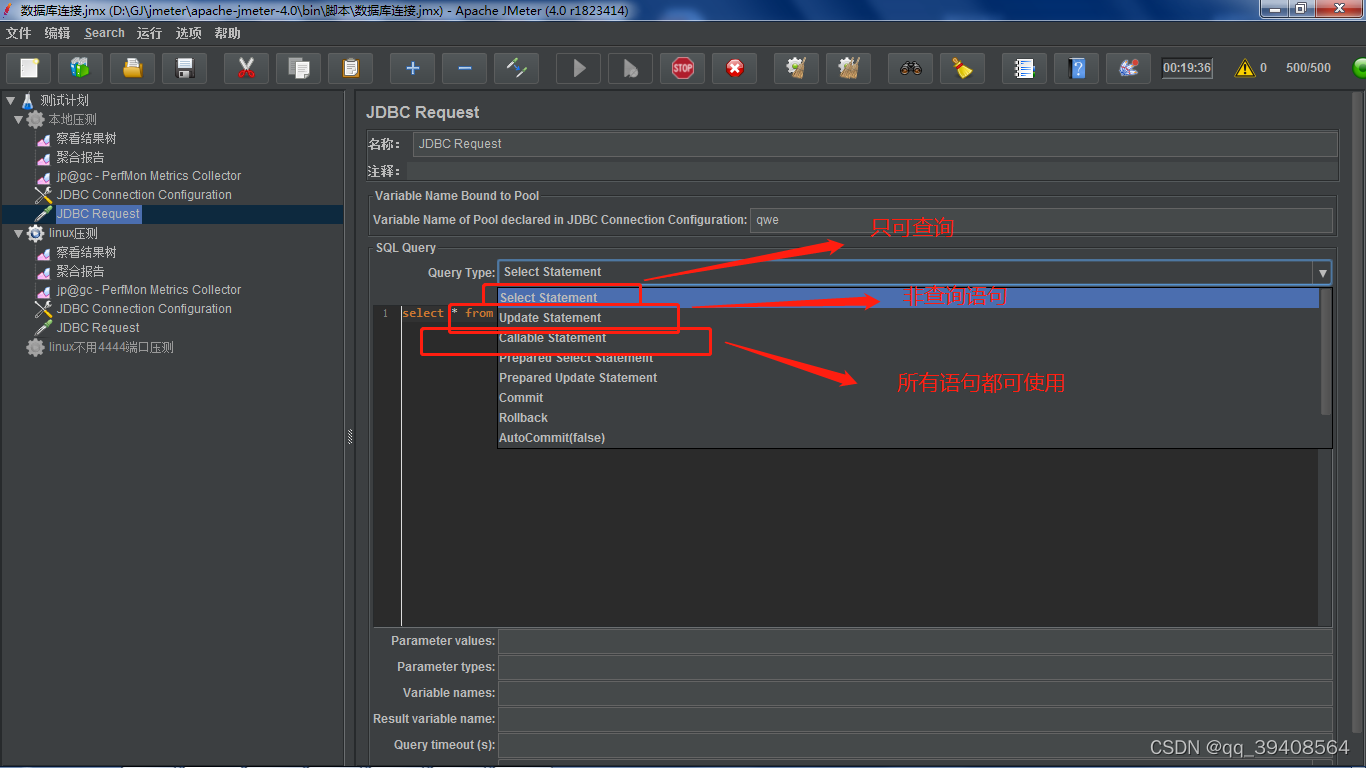The image size is (1366, 768).
Task: Stop the test with STOP icon
Action: tap(682, 68)
